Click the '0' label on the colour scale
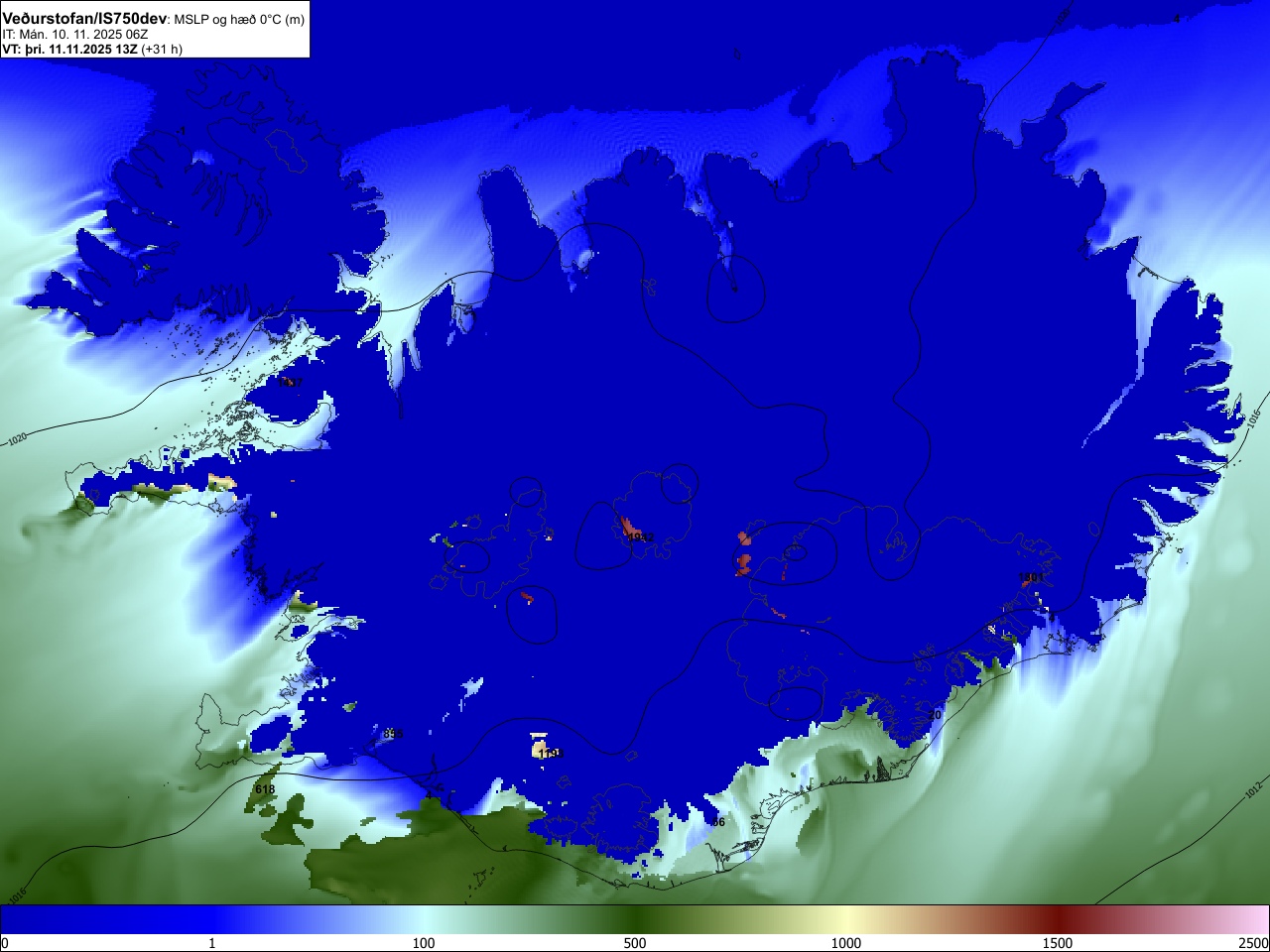Image resolution: width=1270 pixels, height=952 pixels. (x=5, y=943)
